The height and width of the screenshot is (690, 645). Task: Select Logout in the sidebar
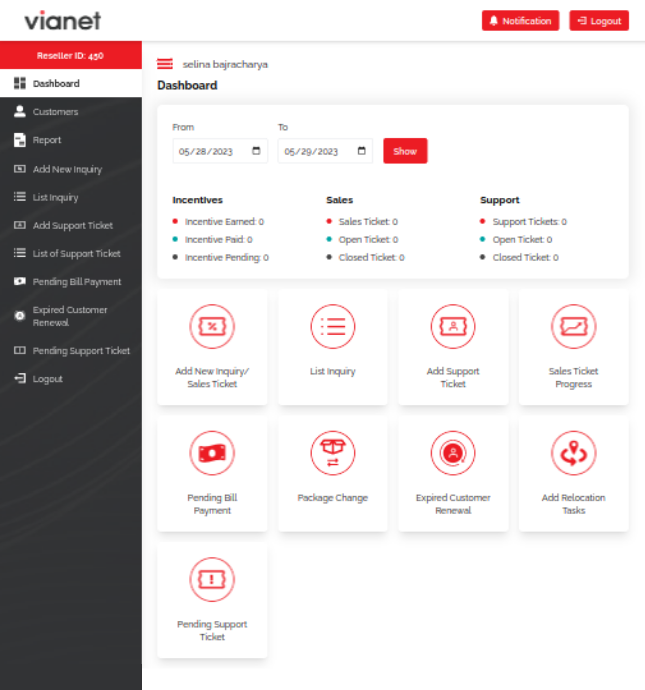tap(71, 378)
